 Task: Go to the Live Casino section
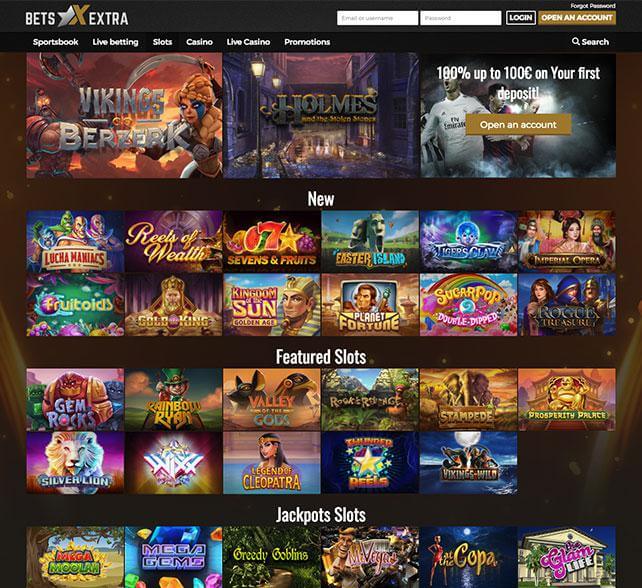[x=248, y=42]
